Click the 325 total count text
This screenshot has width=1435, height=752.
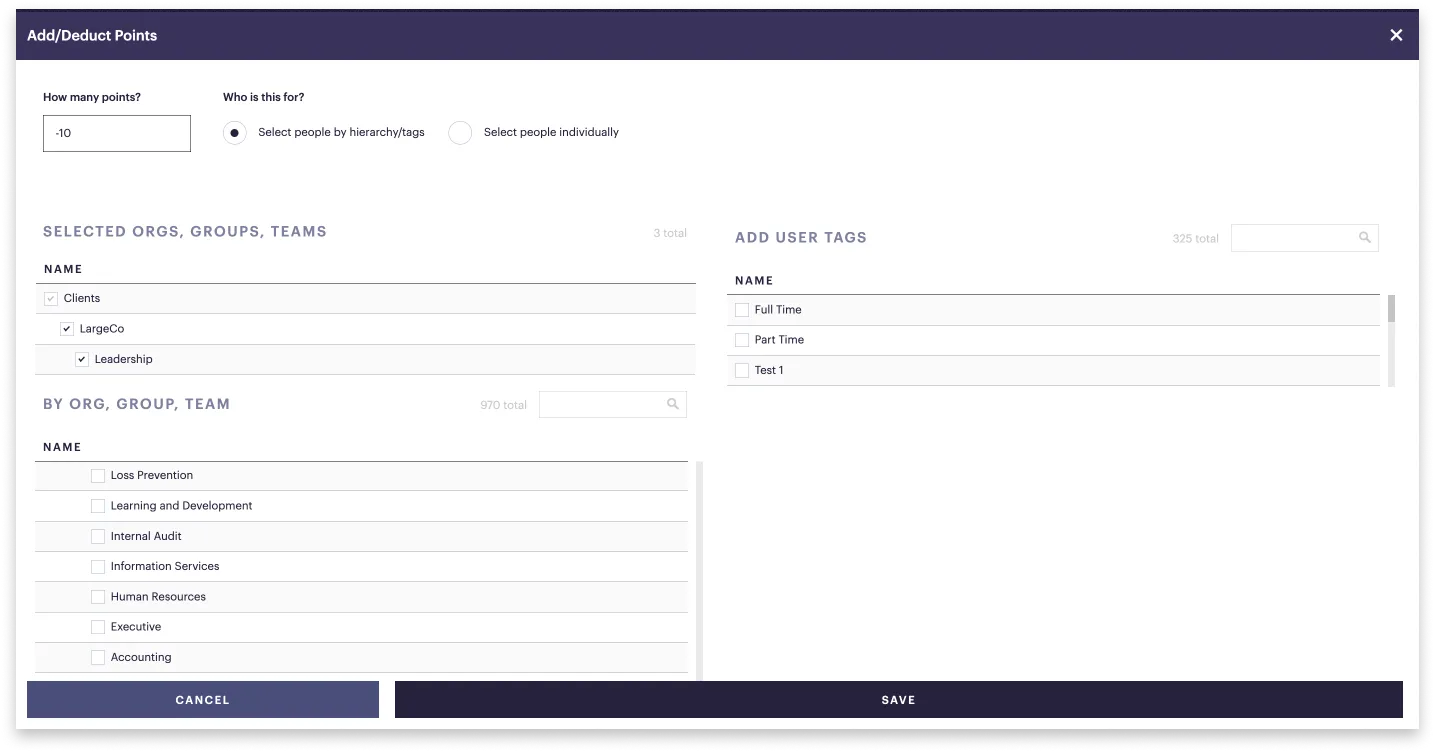point(1195,239)
